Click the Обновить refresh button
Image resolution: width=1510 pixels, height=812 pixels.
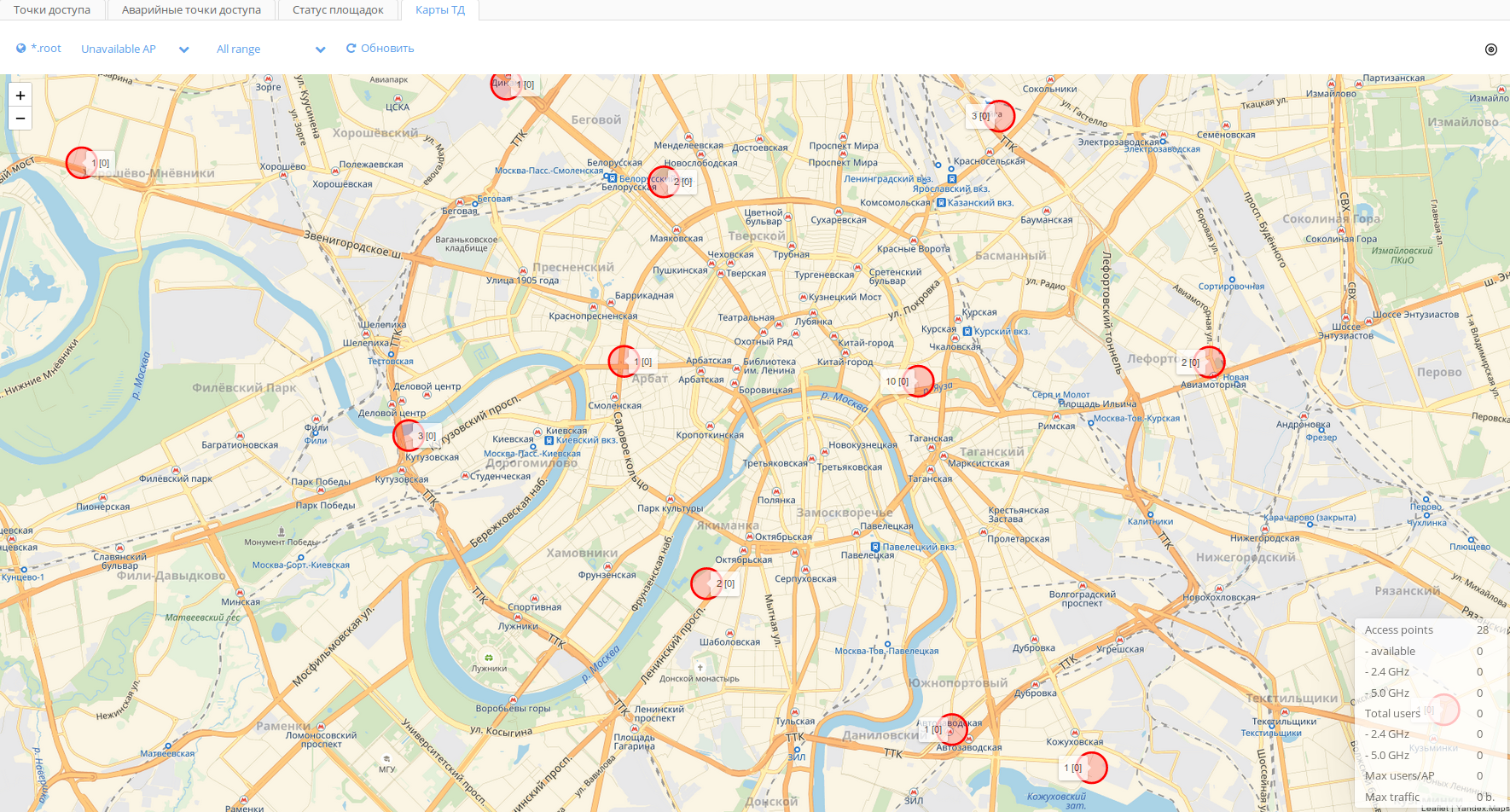(x=380, y=49)
